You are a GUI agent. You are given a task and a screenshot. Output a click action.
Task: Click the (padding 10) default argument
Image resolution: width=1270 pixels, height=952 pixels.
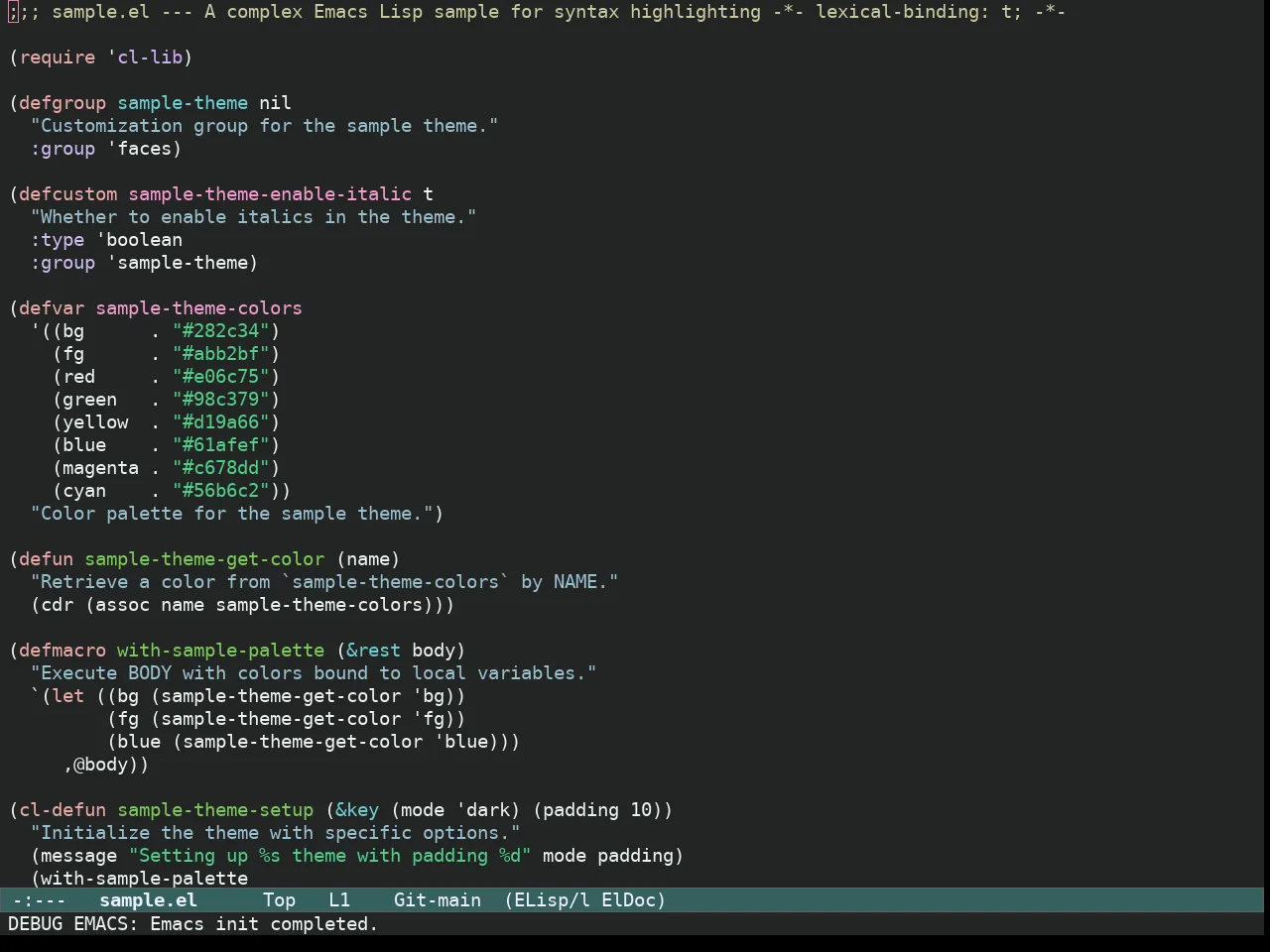pyautogui.click(x=597, y=810)
